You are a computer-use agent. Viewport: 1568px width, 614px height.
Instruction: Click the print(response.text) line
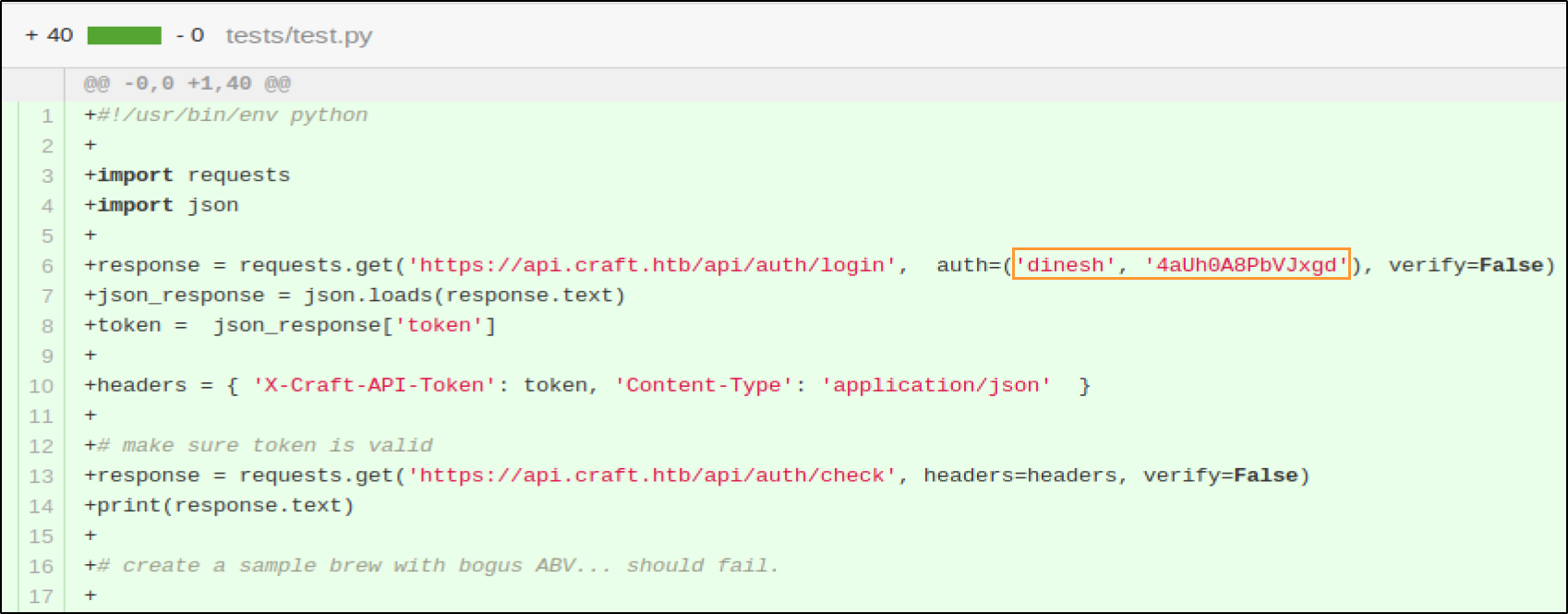click(220, 506)
